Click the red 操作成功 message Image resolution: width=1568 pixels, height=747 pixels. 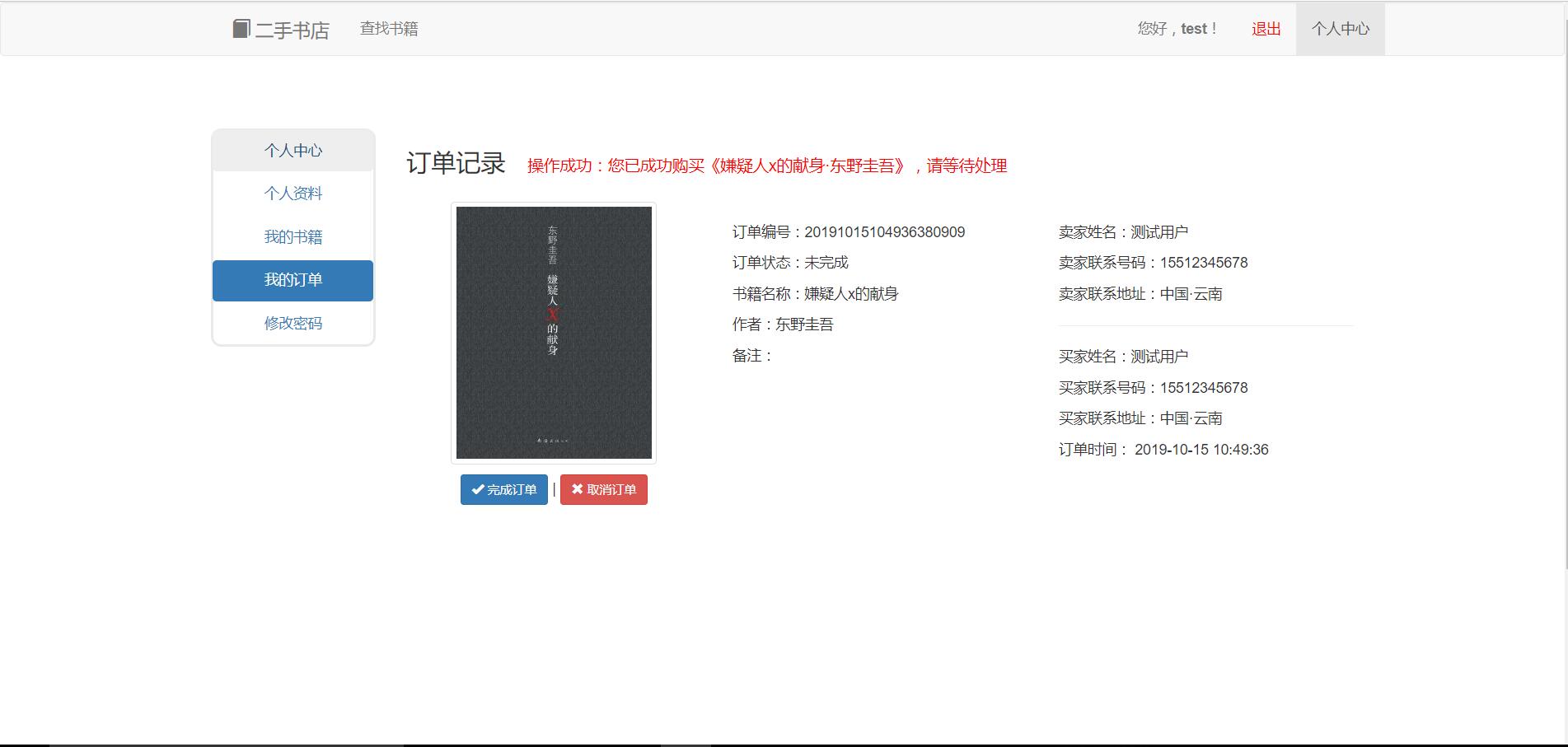click(767, 166)
